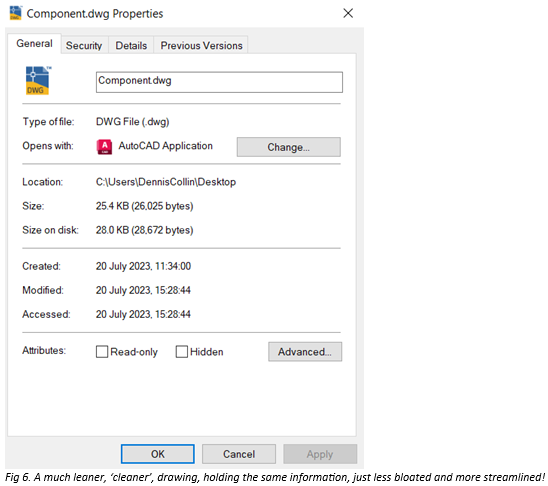This screenshot has height=486, width=548.
Task: Click the Location path text
Action: [x=166, y=182]
